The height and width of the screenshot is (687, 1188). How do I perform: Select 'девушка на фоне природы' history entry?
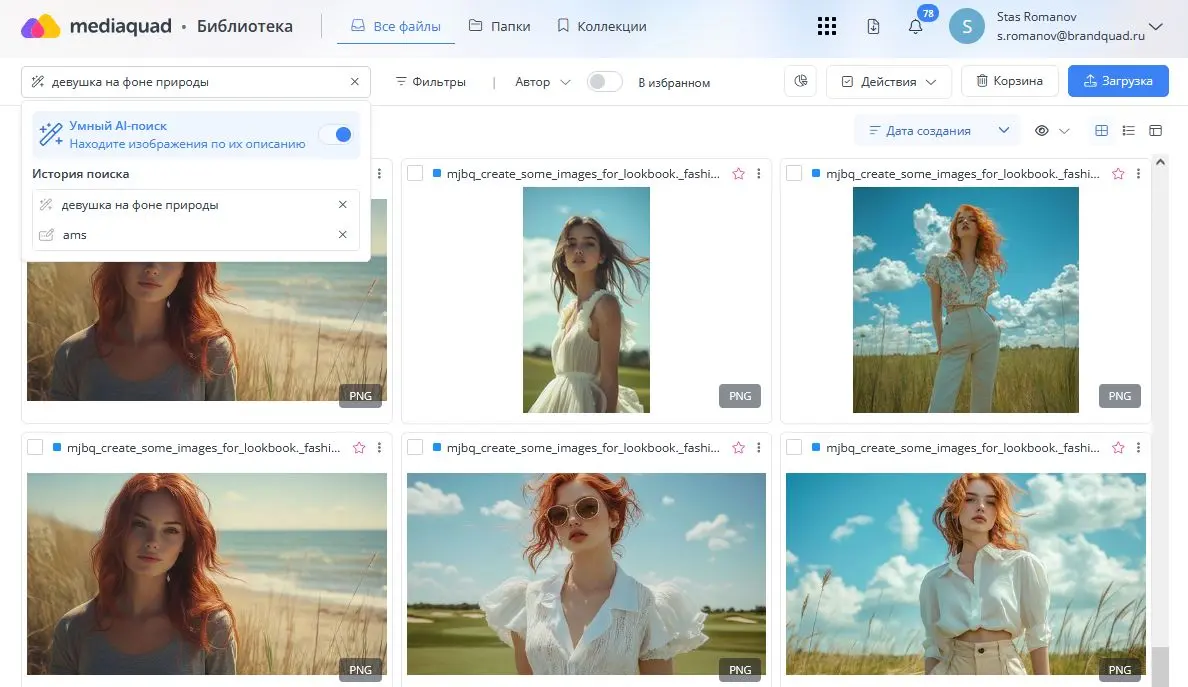(140, 205)
